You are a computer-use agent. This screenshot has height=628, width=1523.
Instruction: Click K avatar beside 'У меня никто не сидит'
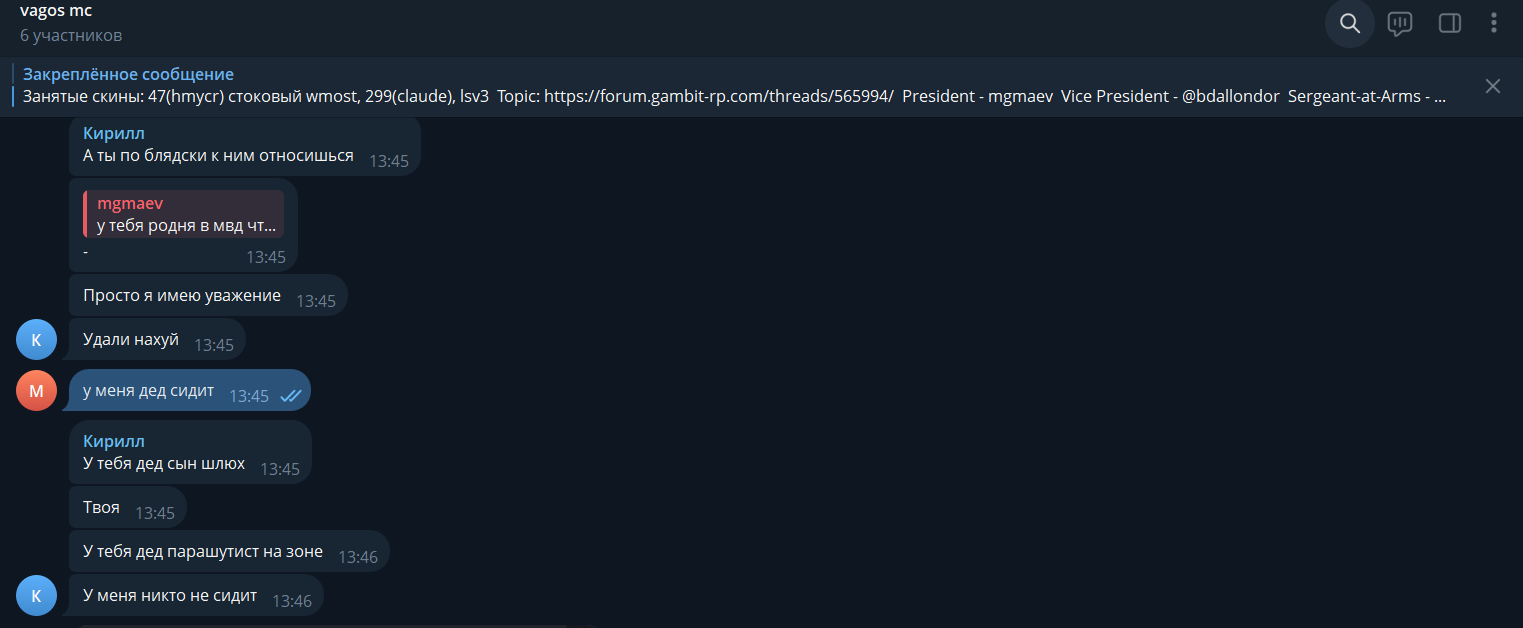[36, 596]
